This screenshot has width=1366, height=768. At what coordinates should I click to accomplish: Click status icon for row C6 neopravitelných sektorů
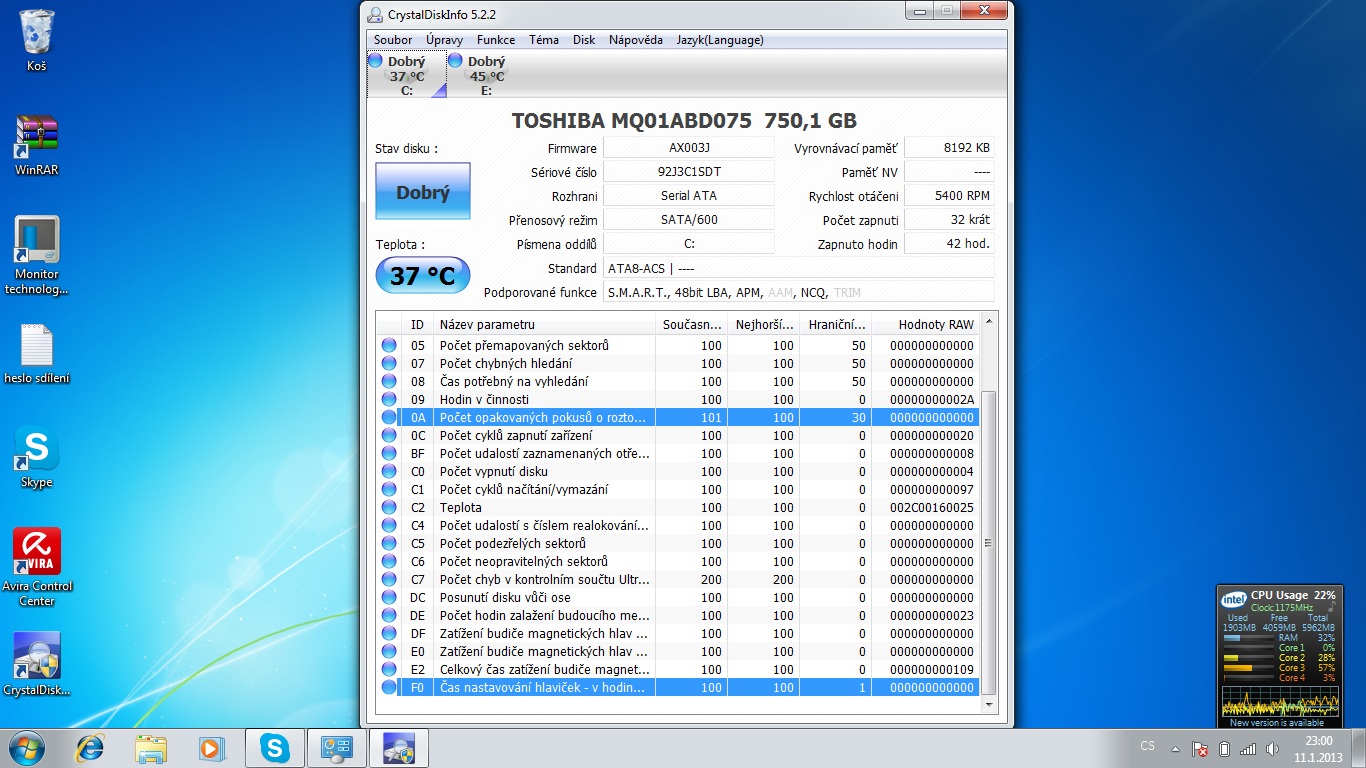[x=389, y=561]
